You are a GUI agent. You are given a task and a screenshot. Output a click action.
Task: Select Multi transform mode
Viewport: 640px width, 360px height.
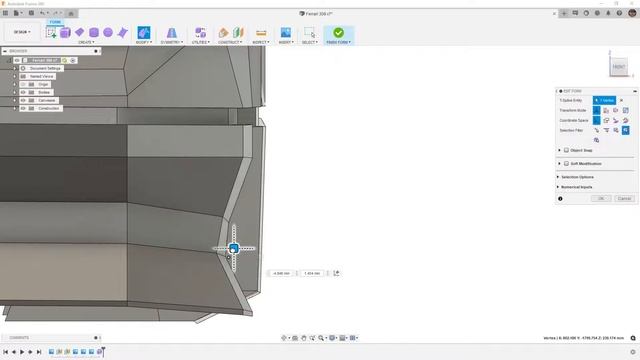coord(597,110)
